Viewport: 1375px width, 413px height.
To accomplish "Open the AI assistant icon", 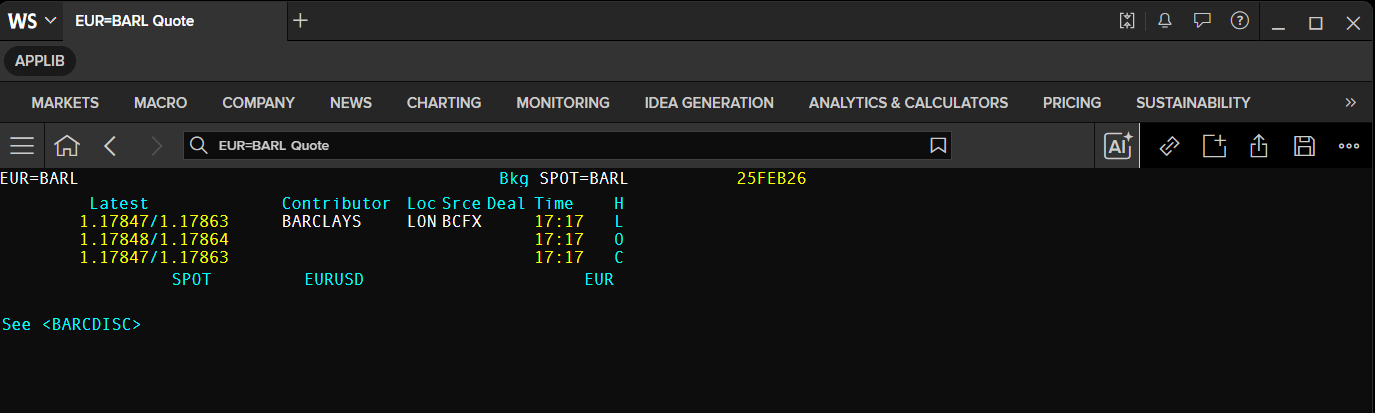I will coord(1117,146).
